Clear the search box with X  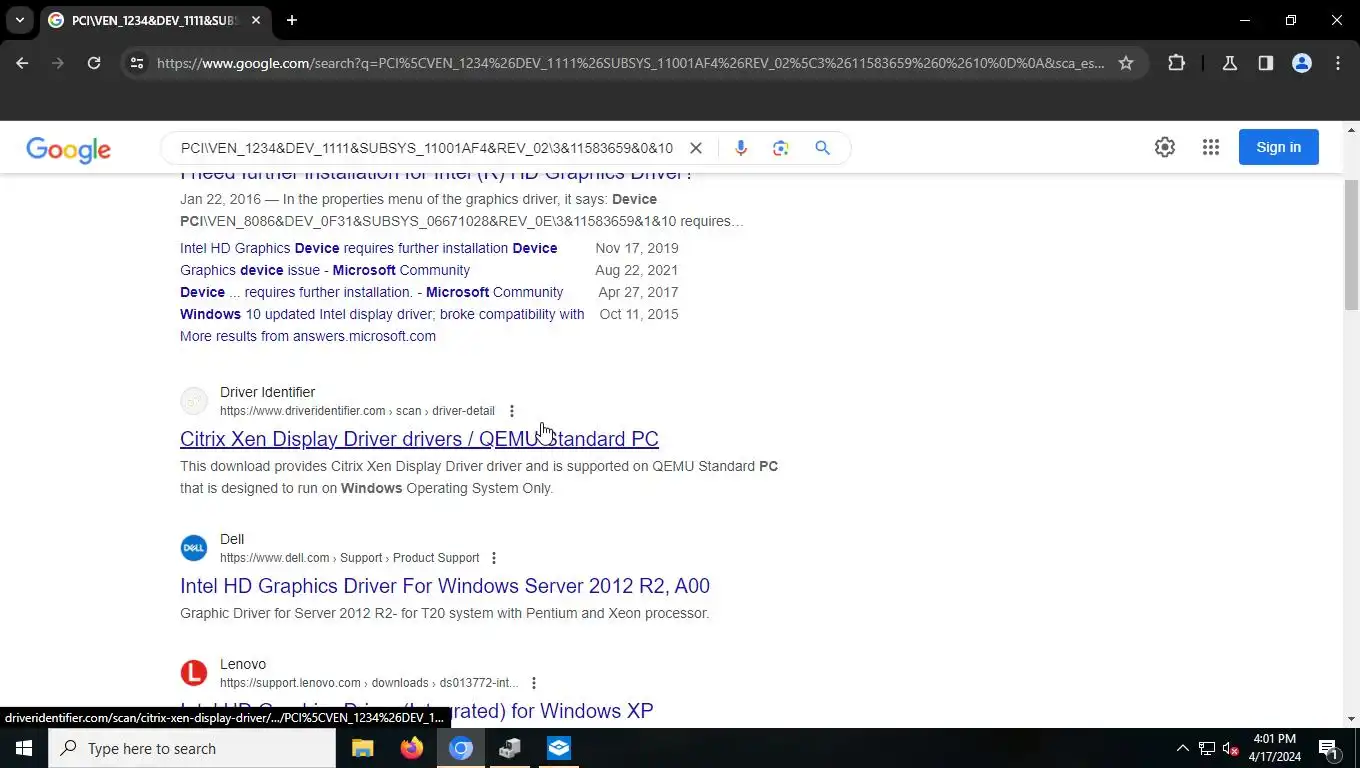click(696, 148)
